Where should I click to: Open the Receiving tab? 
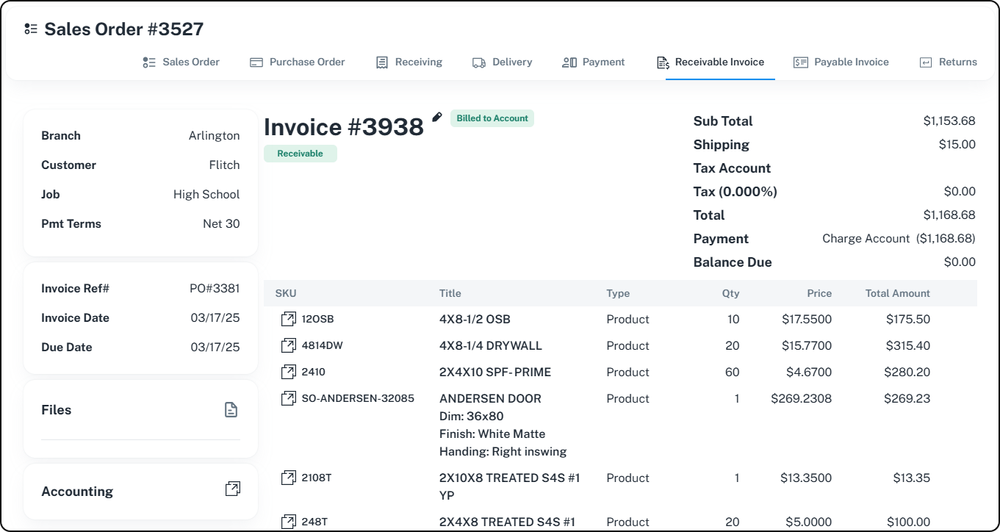point(409,62)
